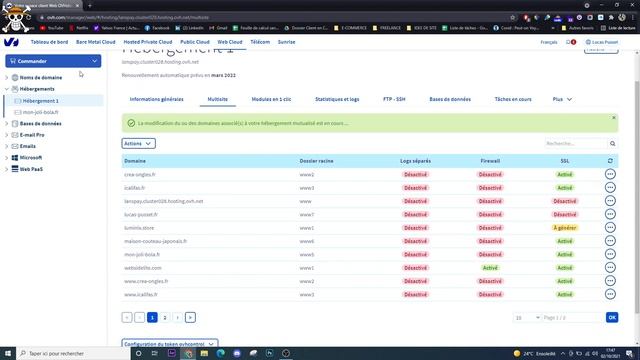
Task: Click the OVH logo
Action: [x=11, y=42]
